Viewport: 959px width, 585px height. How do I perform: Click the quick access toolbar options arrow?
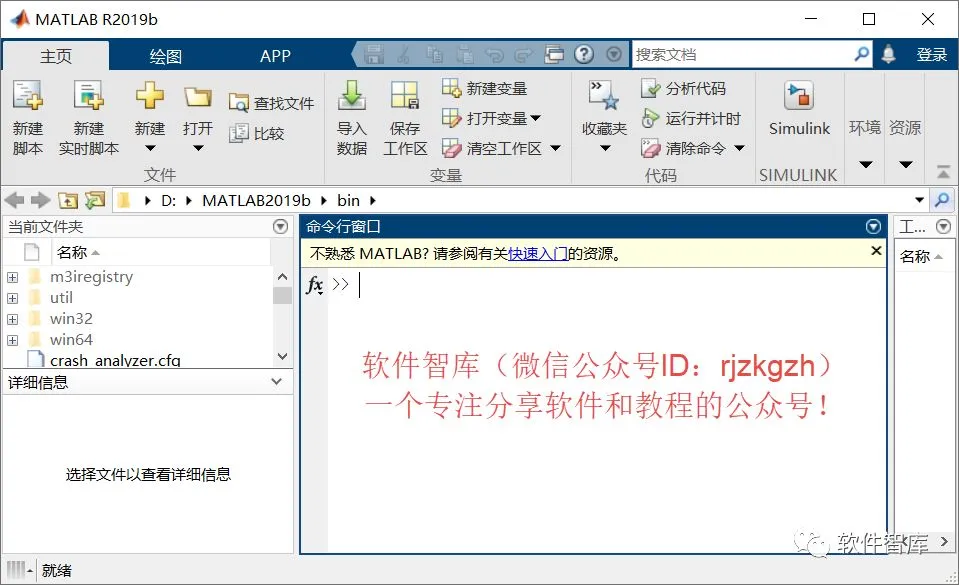coord(614,54)
